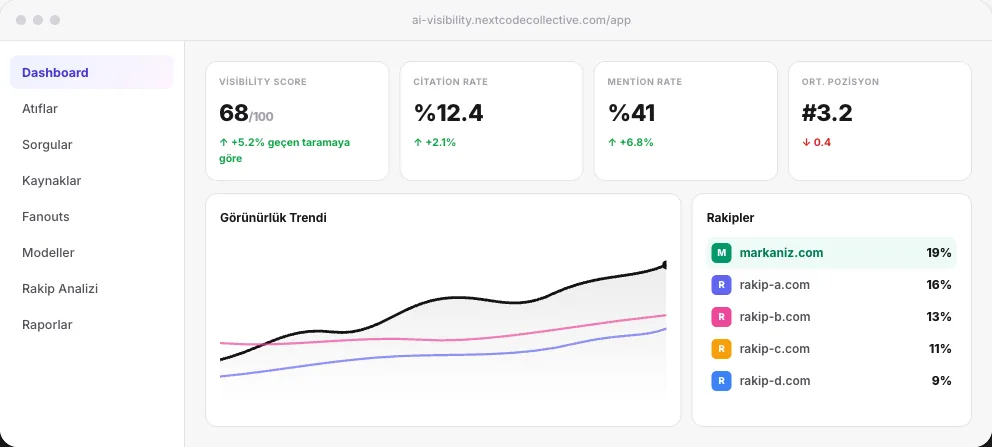
Task: Click the orange R icon for rakip-c.com
Action: click(x=721, y=349)
